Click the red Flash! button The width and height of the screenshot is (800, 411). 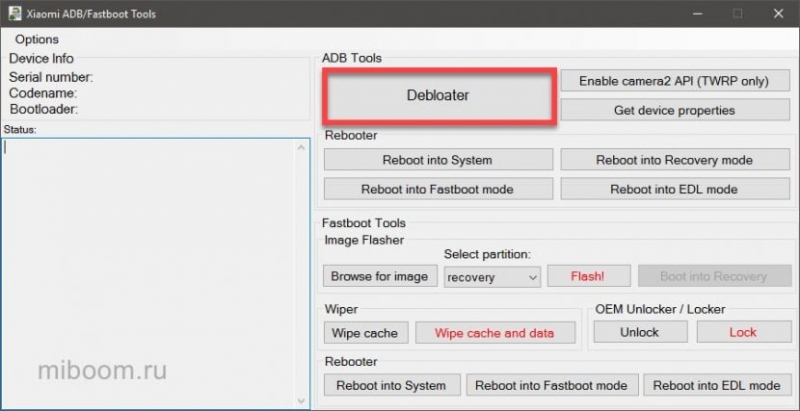click(x=588, y=276)
